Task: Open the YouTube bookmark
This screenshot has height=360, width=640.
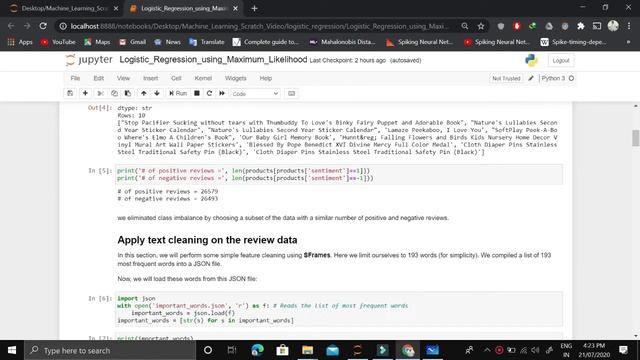Action: [x=58, y=42]
